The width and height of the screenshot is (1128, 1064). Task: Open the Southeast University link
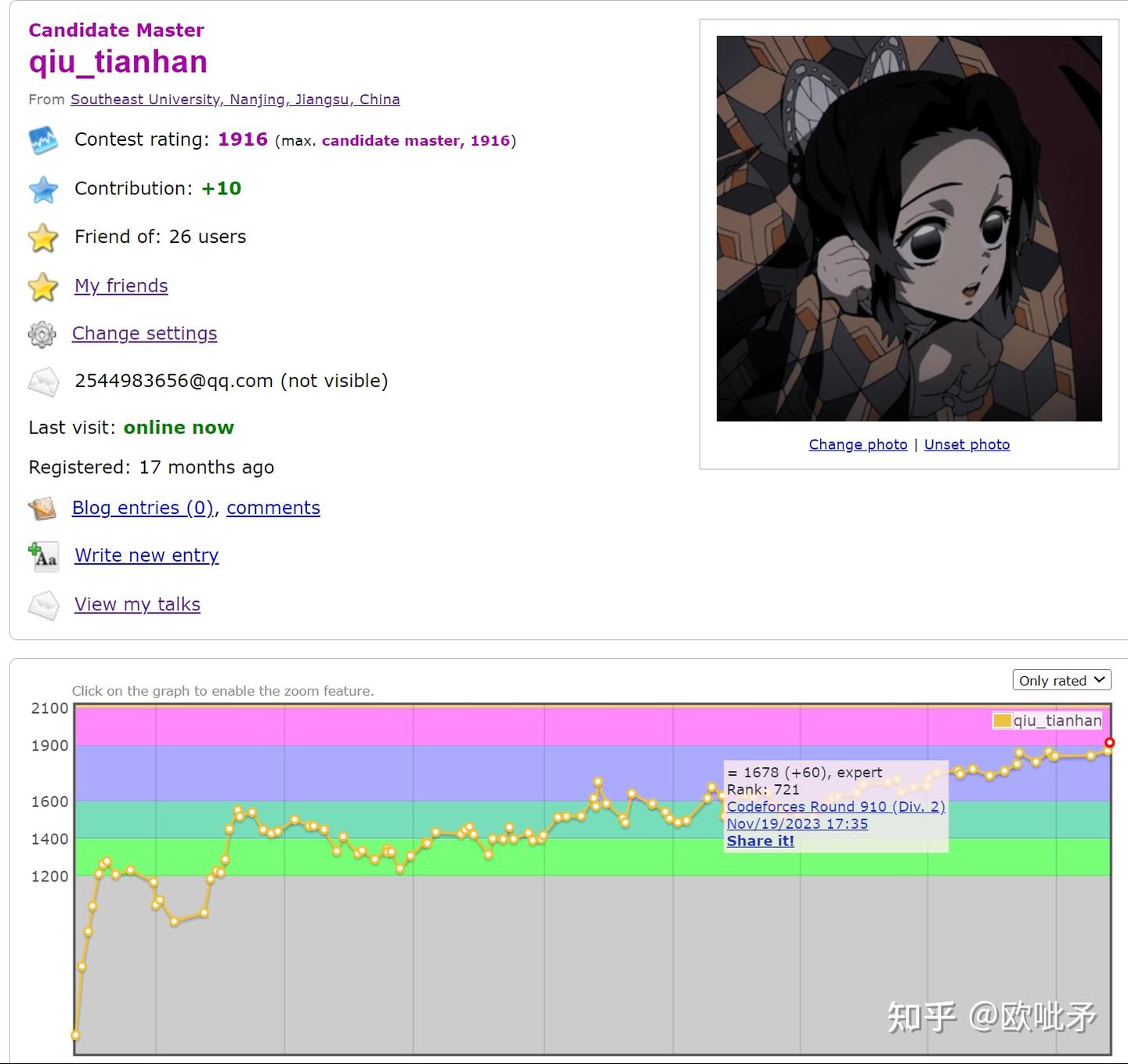[x=234, y=100]
